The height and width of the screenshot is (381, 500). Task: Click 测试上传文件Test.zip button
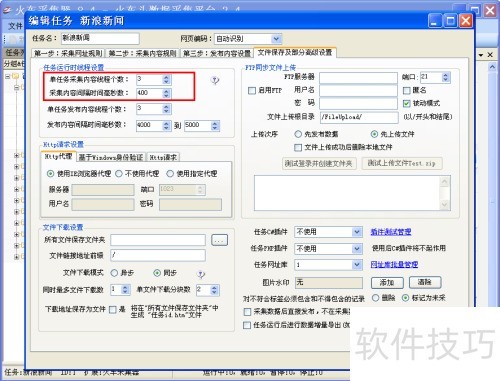coord(402,163)
